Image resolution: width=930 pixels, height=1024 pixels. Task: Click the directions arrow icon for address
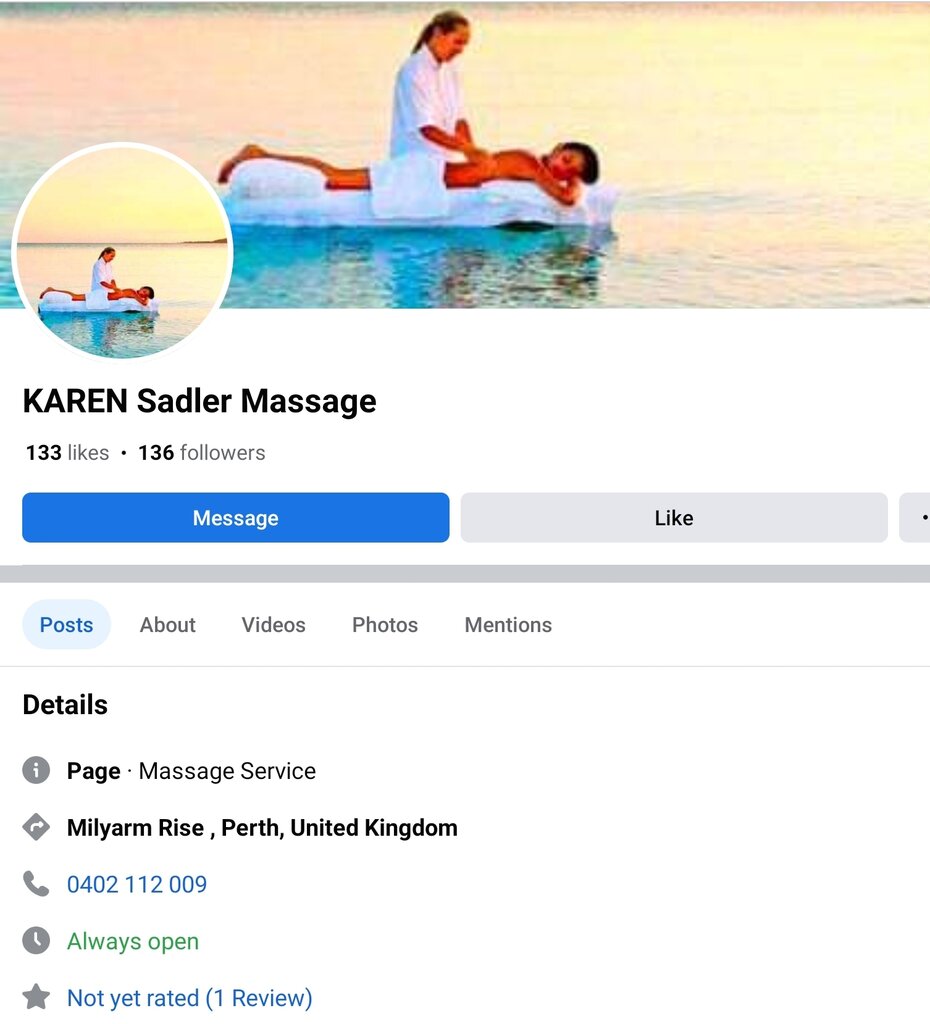[x=36, y=827]
